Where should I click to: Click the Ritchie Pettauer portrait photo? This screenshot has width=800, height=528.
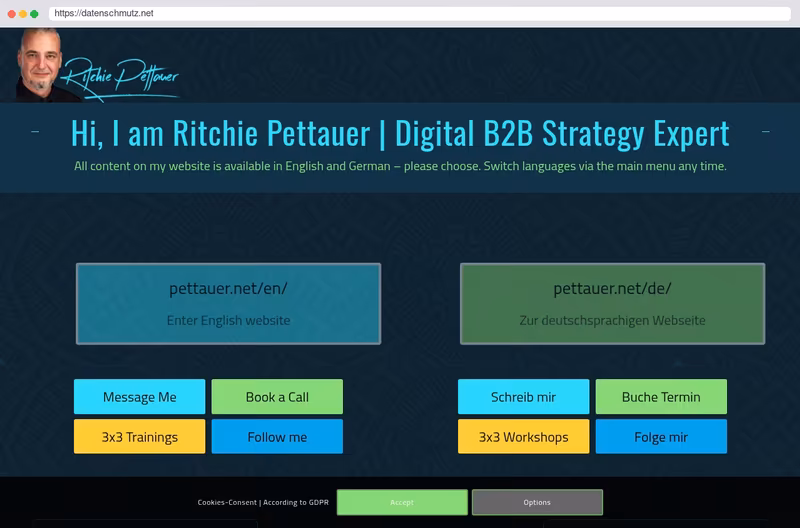coord(40,65)
